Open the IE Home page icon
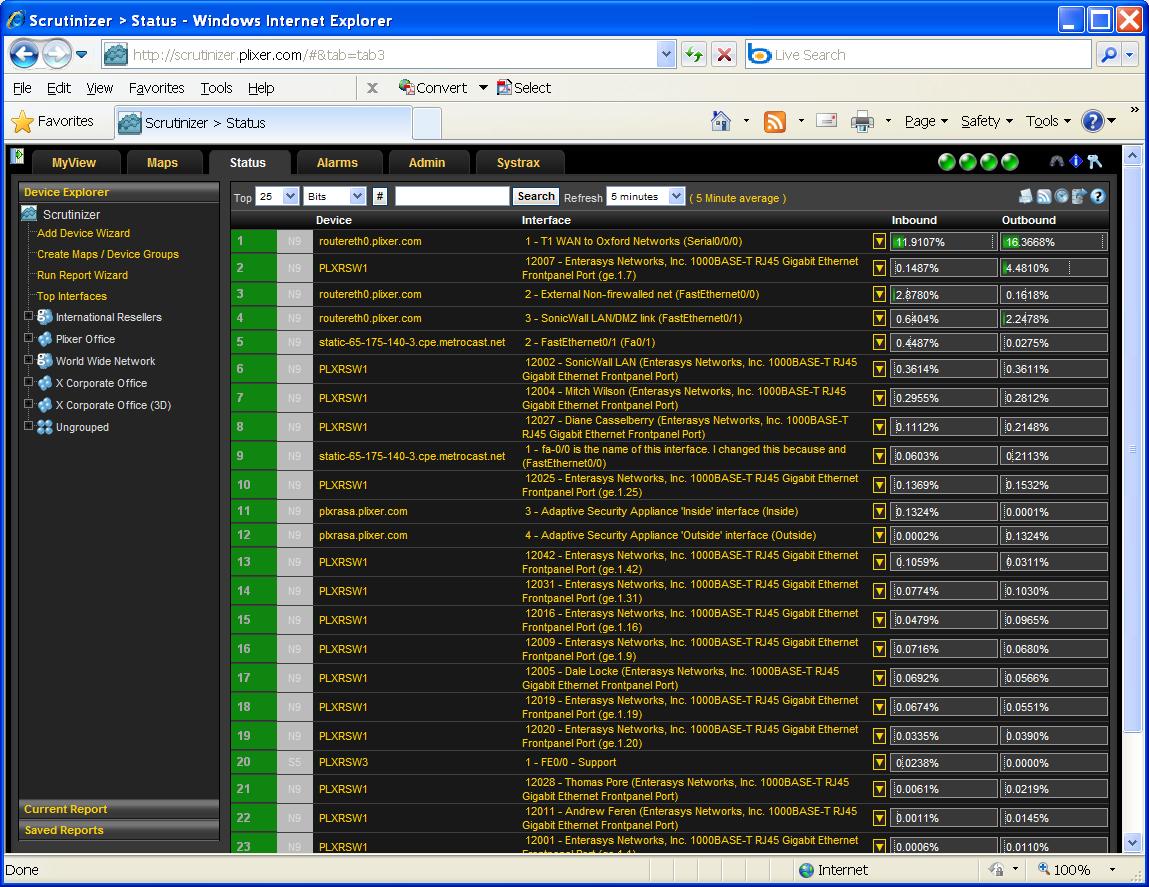 click(721, 121)
